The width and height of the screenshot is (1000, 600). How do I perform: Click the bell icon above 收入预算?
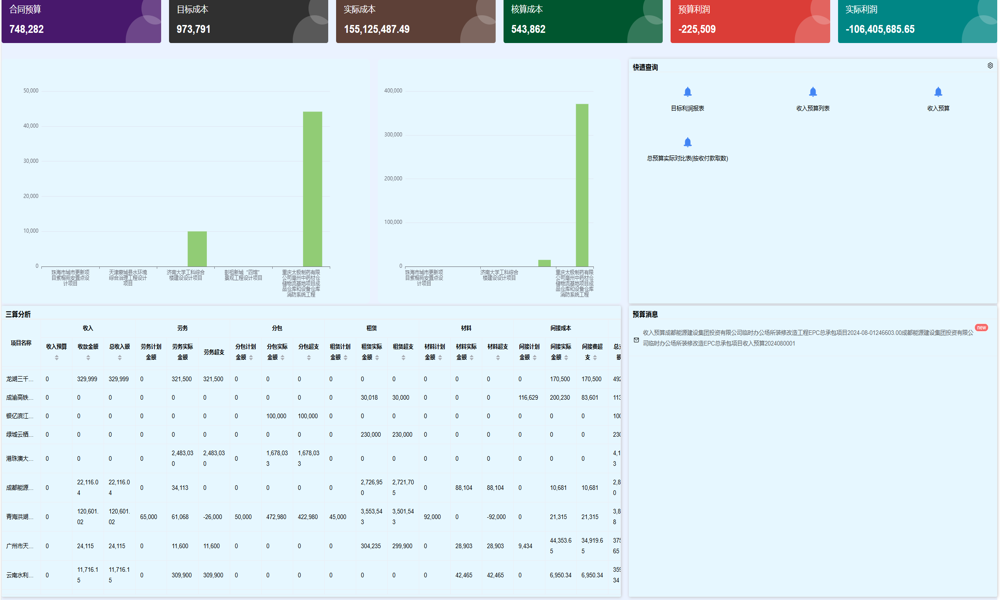tap(938, 92)
